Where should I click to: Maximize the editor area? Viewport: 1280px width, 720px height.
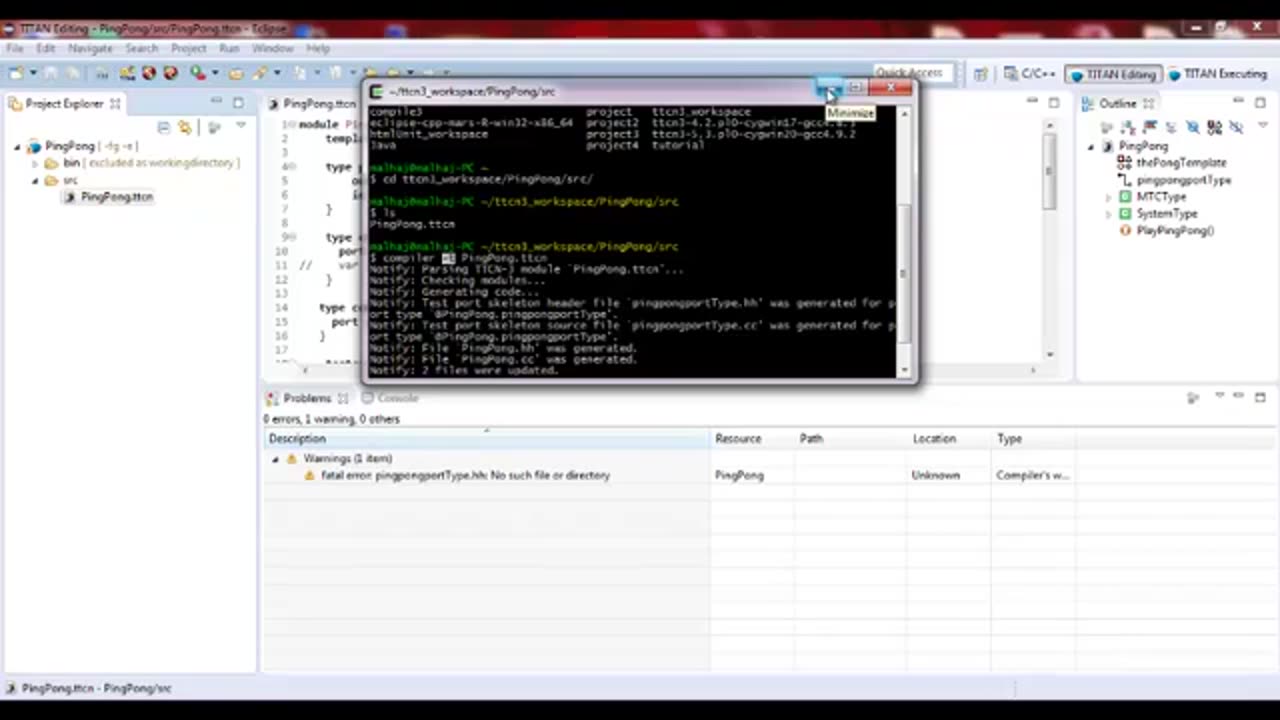point(1053,102)
